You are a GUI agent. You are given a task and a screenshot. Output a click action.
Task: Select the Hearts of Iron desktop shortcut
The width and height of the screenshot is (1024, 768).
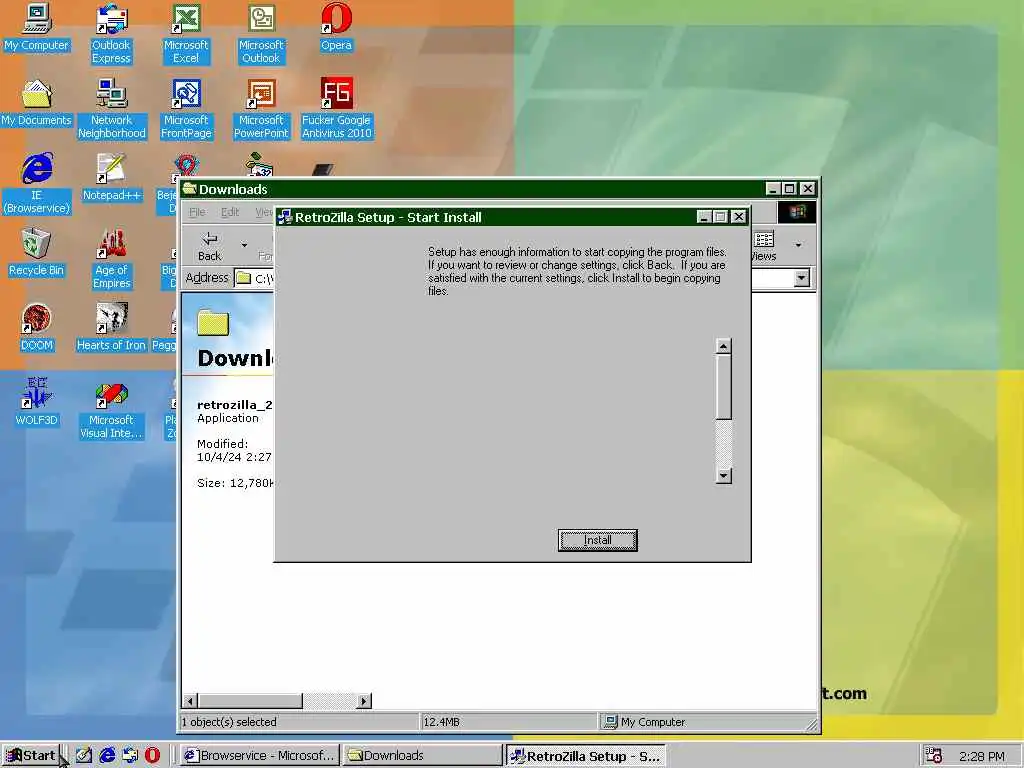tap(111, 328)
